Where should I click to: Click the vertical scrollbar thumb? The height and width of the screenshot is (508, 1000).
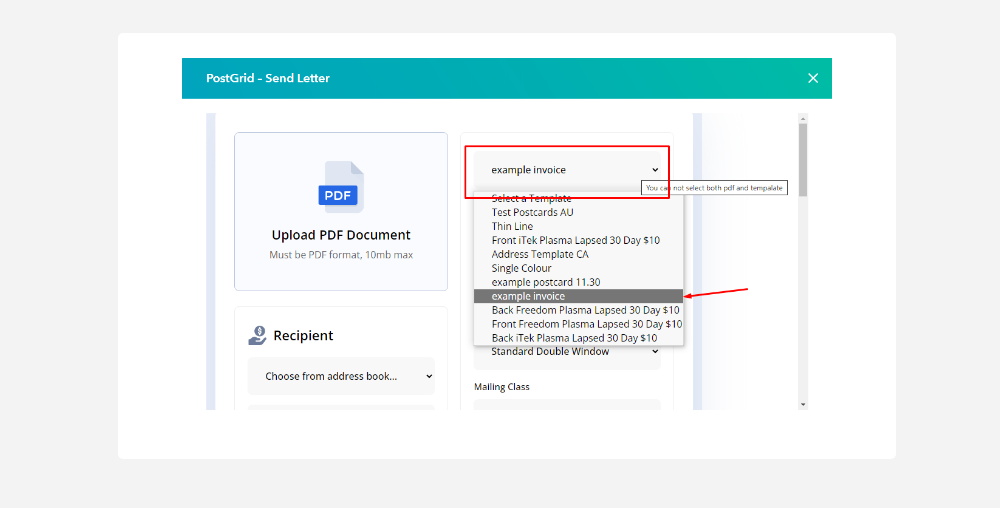point(802,160)
